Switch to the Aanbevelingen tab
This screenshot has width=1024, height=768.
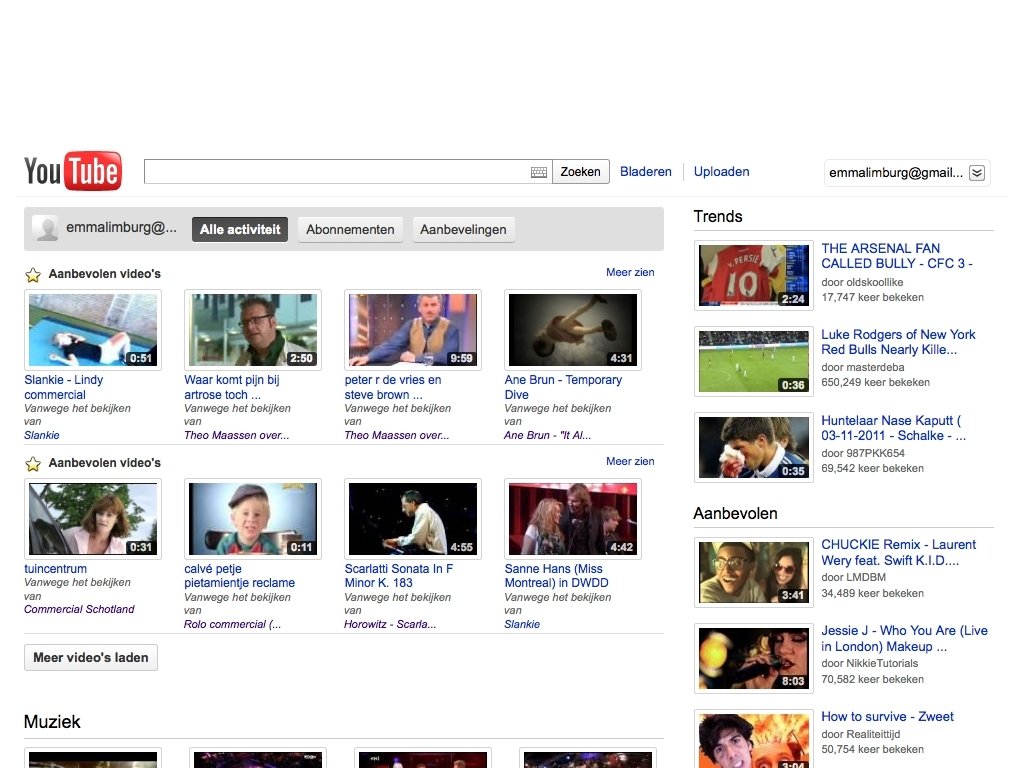point(463,229)
